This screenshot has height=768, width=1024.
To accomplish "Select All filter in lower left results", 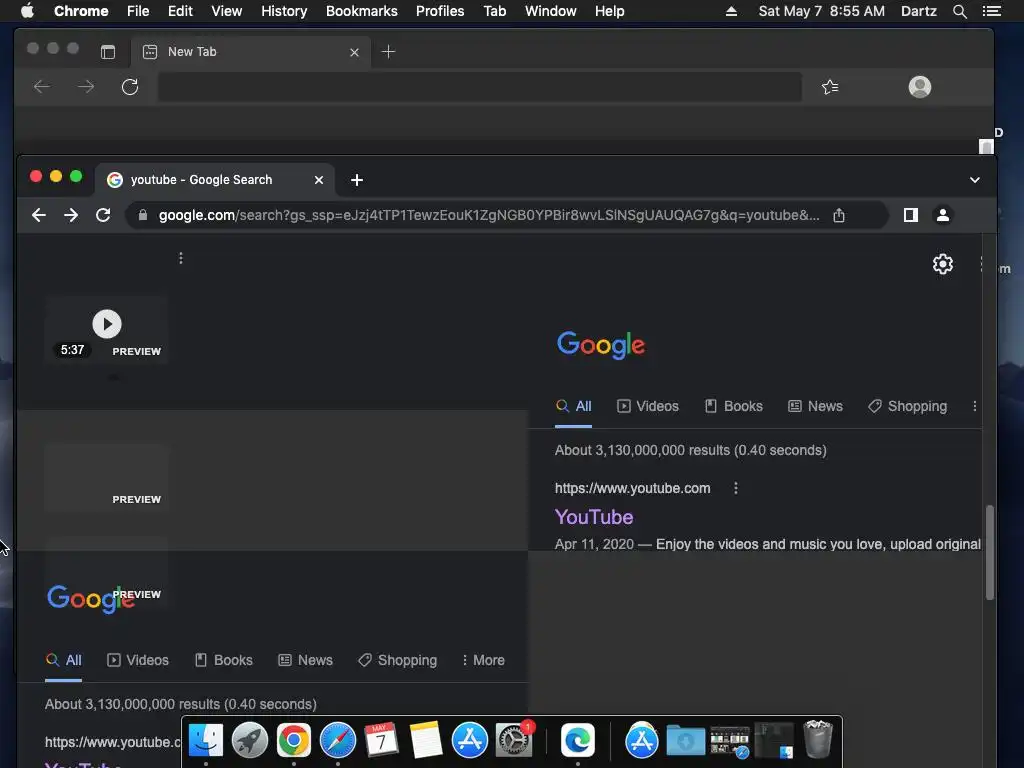I will click(x=63, y=660).
